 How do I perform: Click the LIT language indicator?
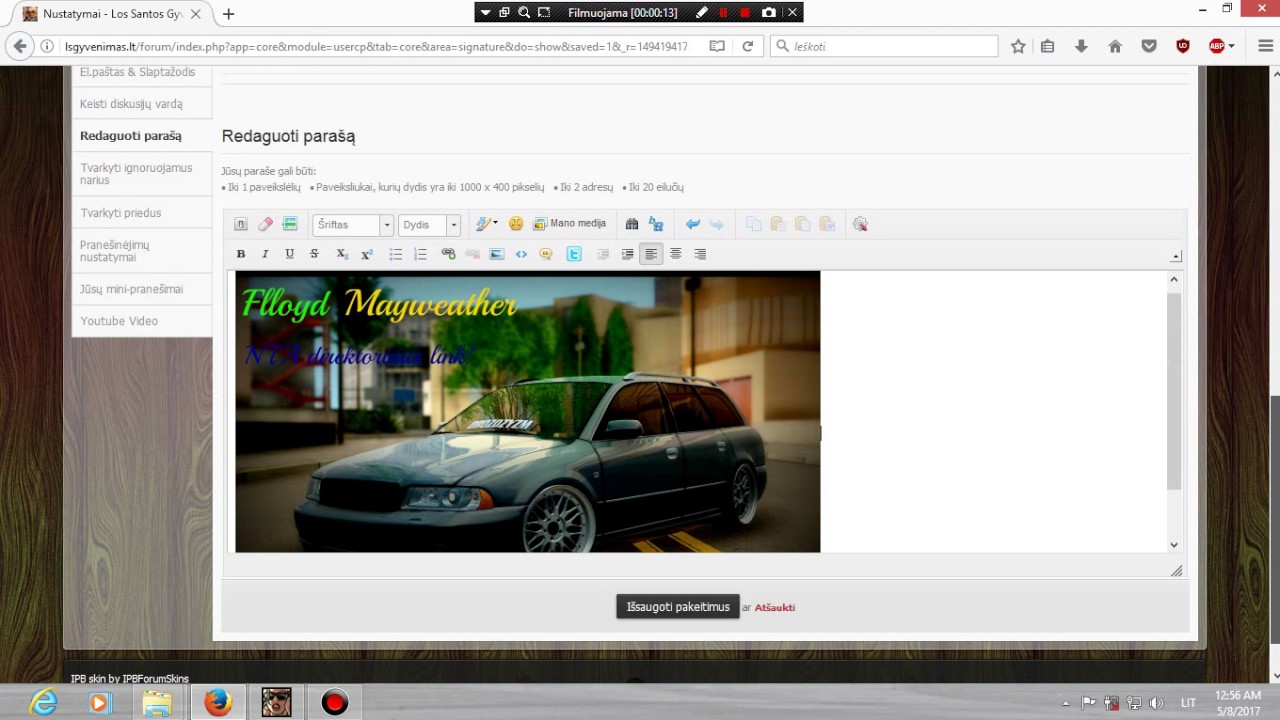1189,703
